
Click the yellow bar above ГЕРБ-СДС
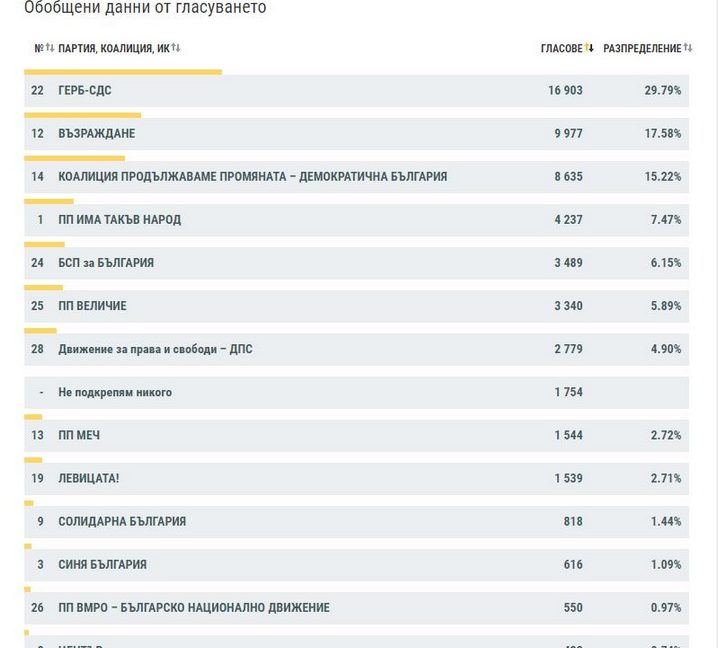click(123, 72)
